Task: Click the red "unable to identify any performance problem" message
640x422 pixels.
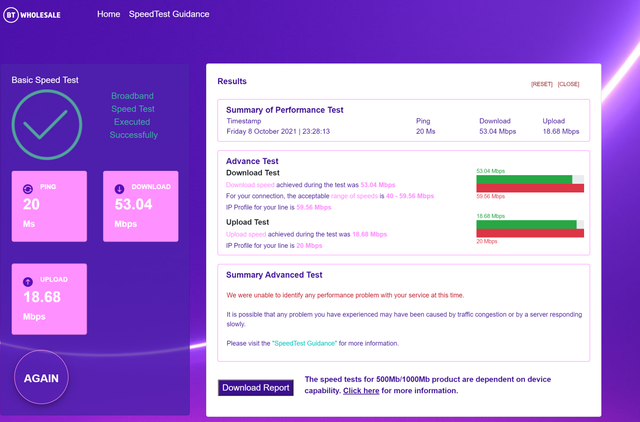Action: (345, 295)
